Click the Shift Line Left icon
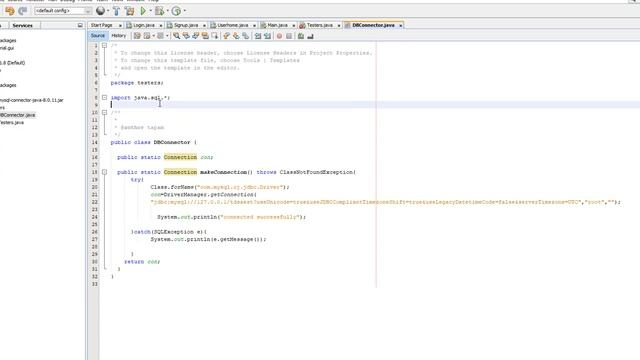This screenshot has height=360, width=640. point(258,36)
